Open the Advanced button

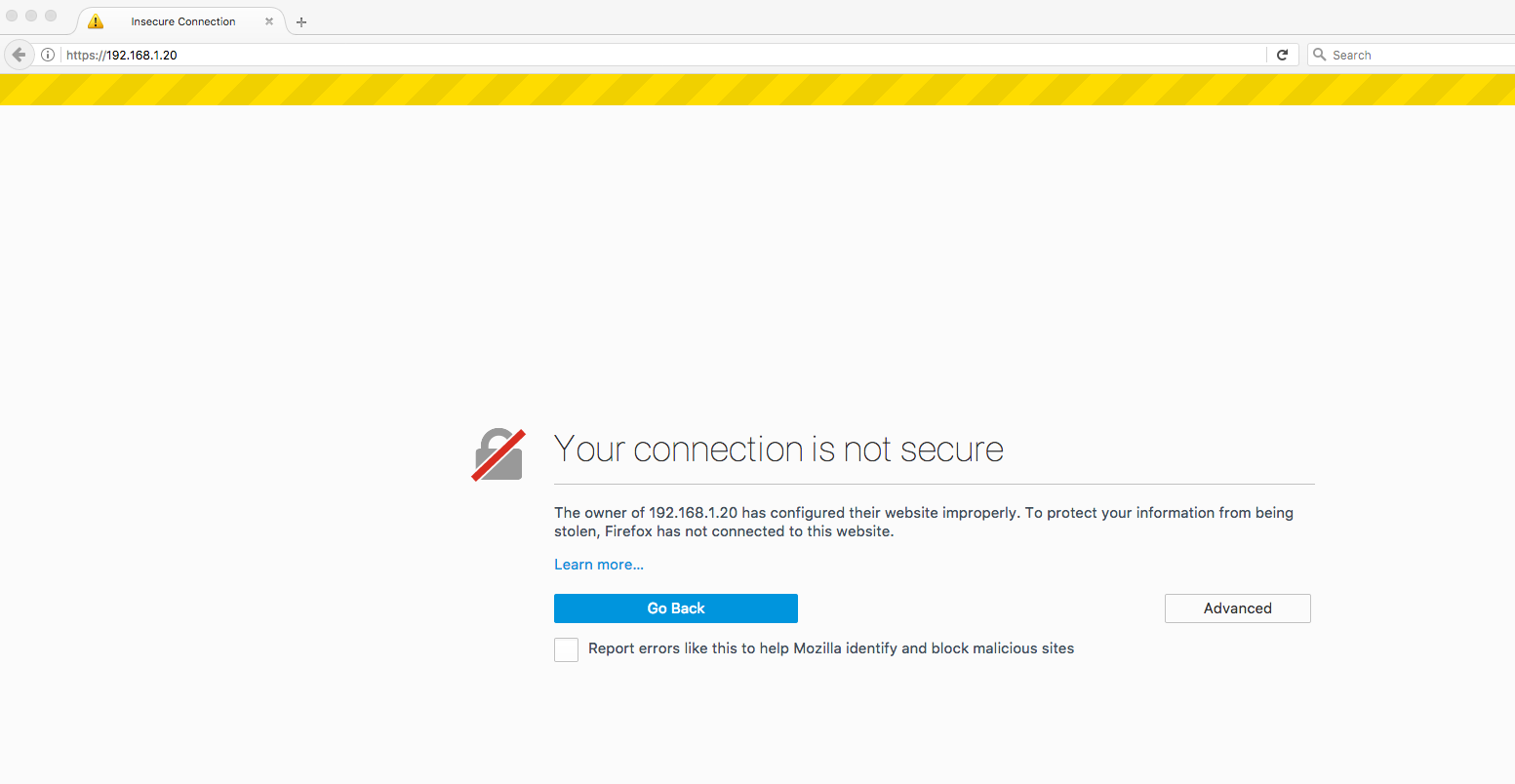pos(1238,608)
